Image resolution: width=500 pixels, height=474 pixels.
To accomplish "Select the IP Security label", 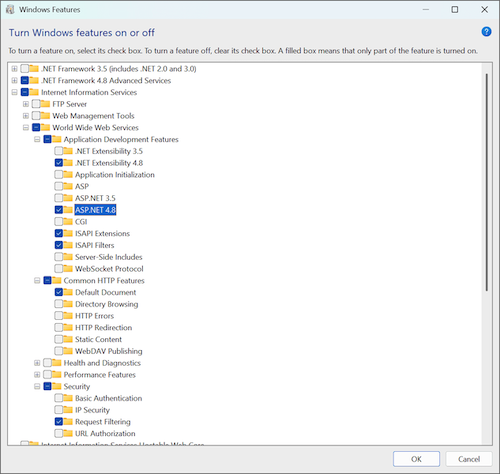I will [x=92, y=410].
